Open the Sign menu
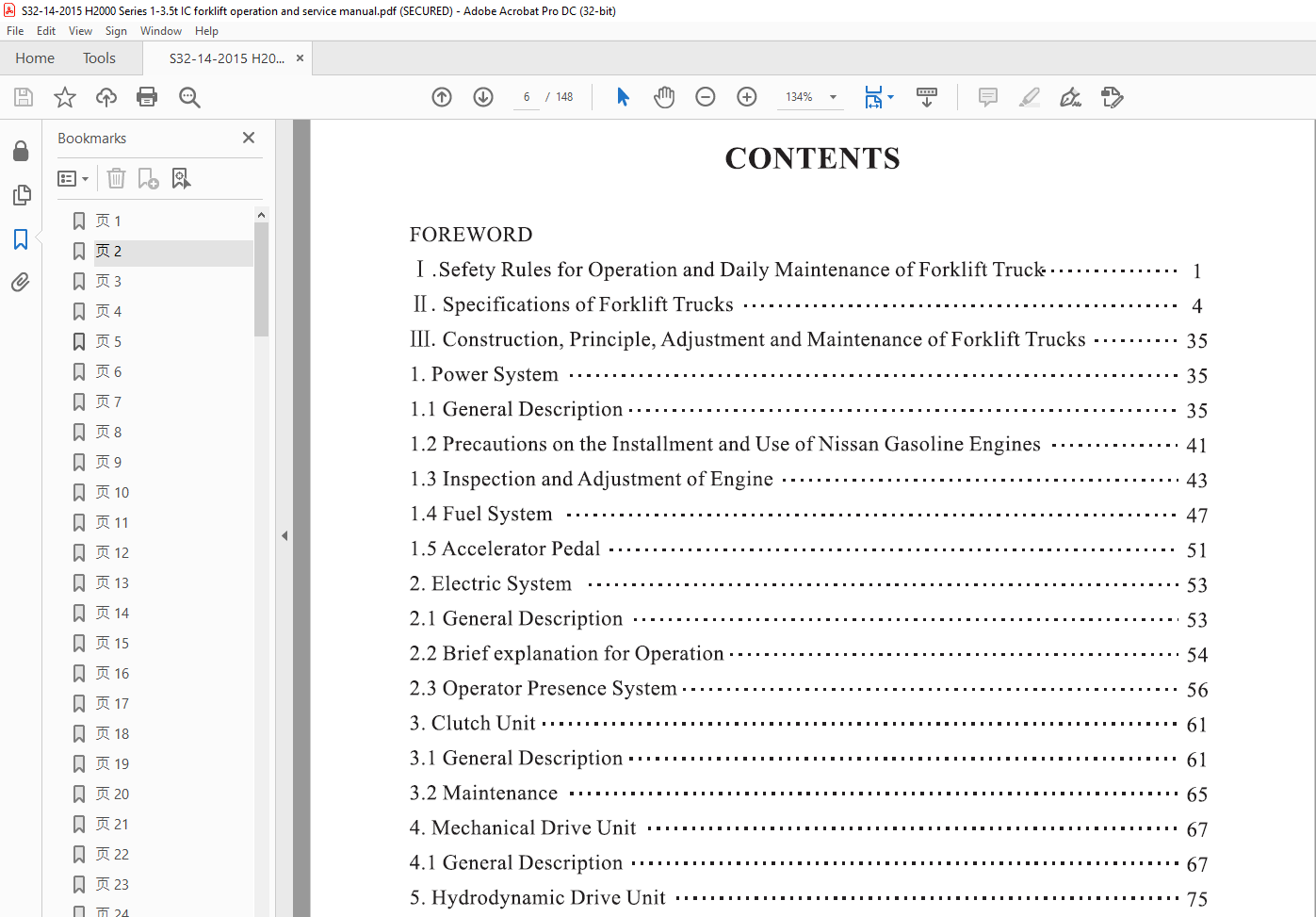The image size is (1316, 917). tap(116, 31)
